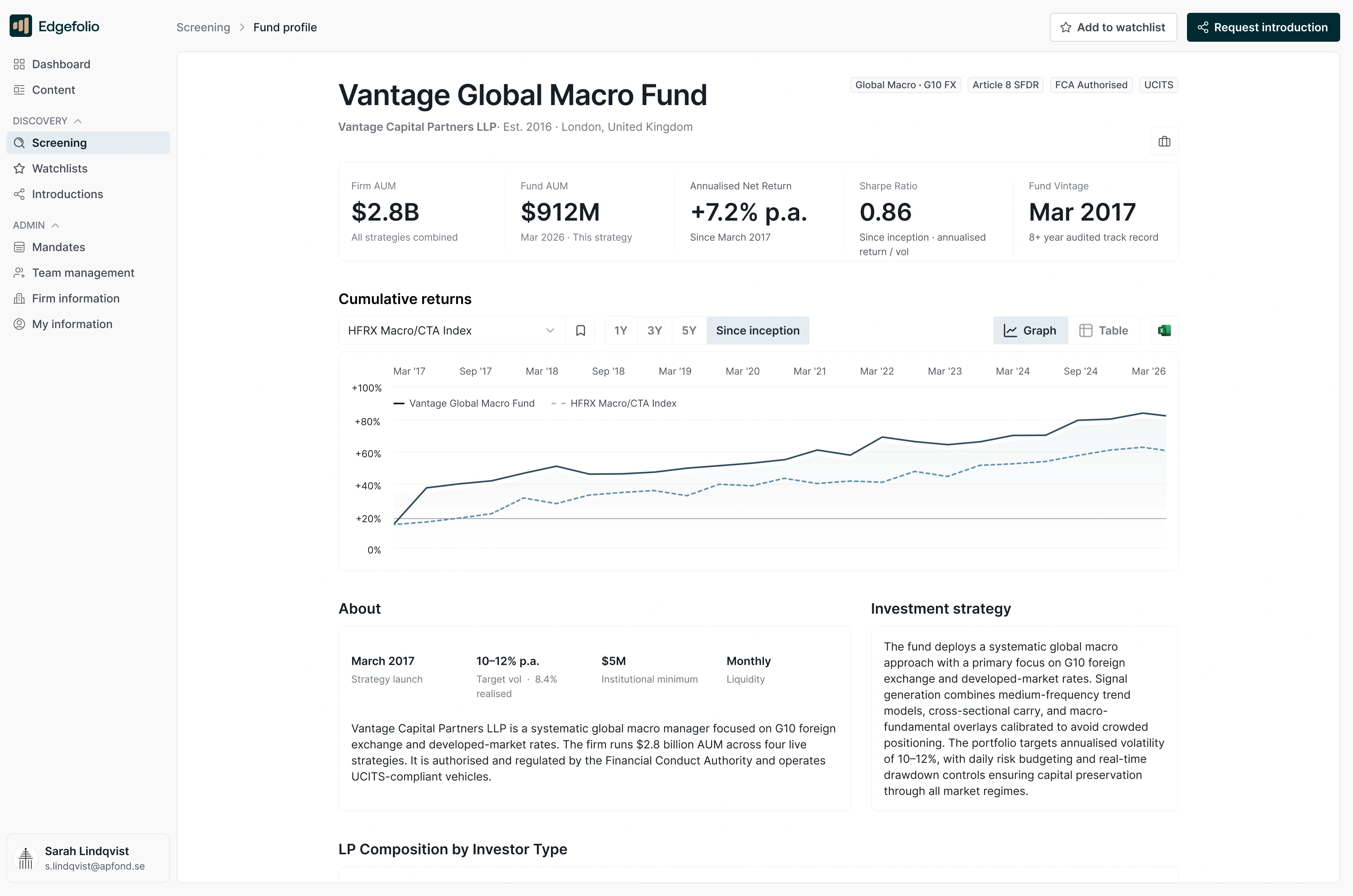The height and width of the screenshot is (896, 1353).
Task: Click the My information person icon
Action: [x=19, y=324]
